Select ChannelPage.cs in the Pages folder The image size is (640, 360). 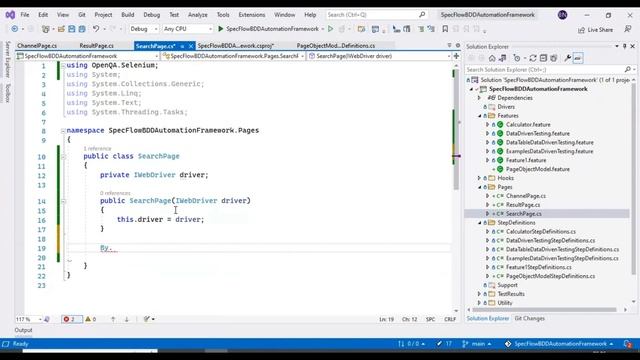pos(526,196)
